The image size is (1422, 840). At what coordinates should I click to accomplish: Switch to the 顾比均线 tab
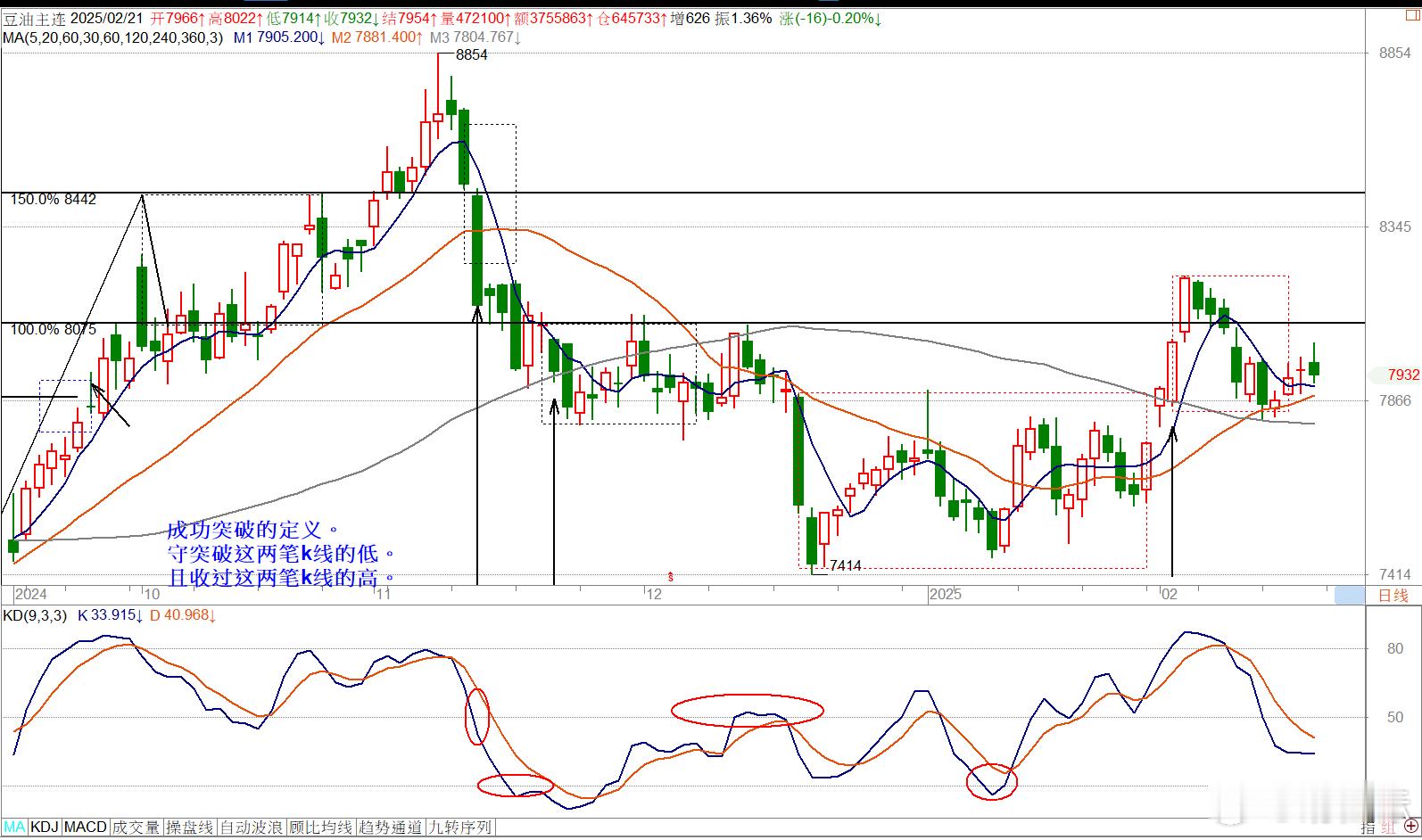point(320,828)
